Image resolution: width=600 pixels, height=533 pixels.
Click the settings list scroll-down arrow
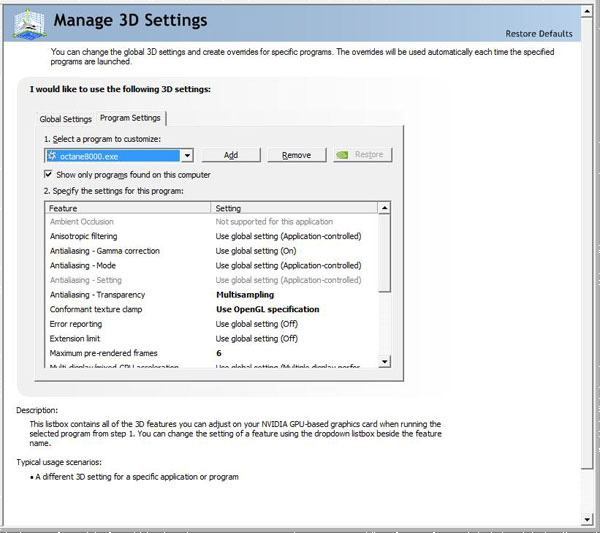(384, 361)
